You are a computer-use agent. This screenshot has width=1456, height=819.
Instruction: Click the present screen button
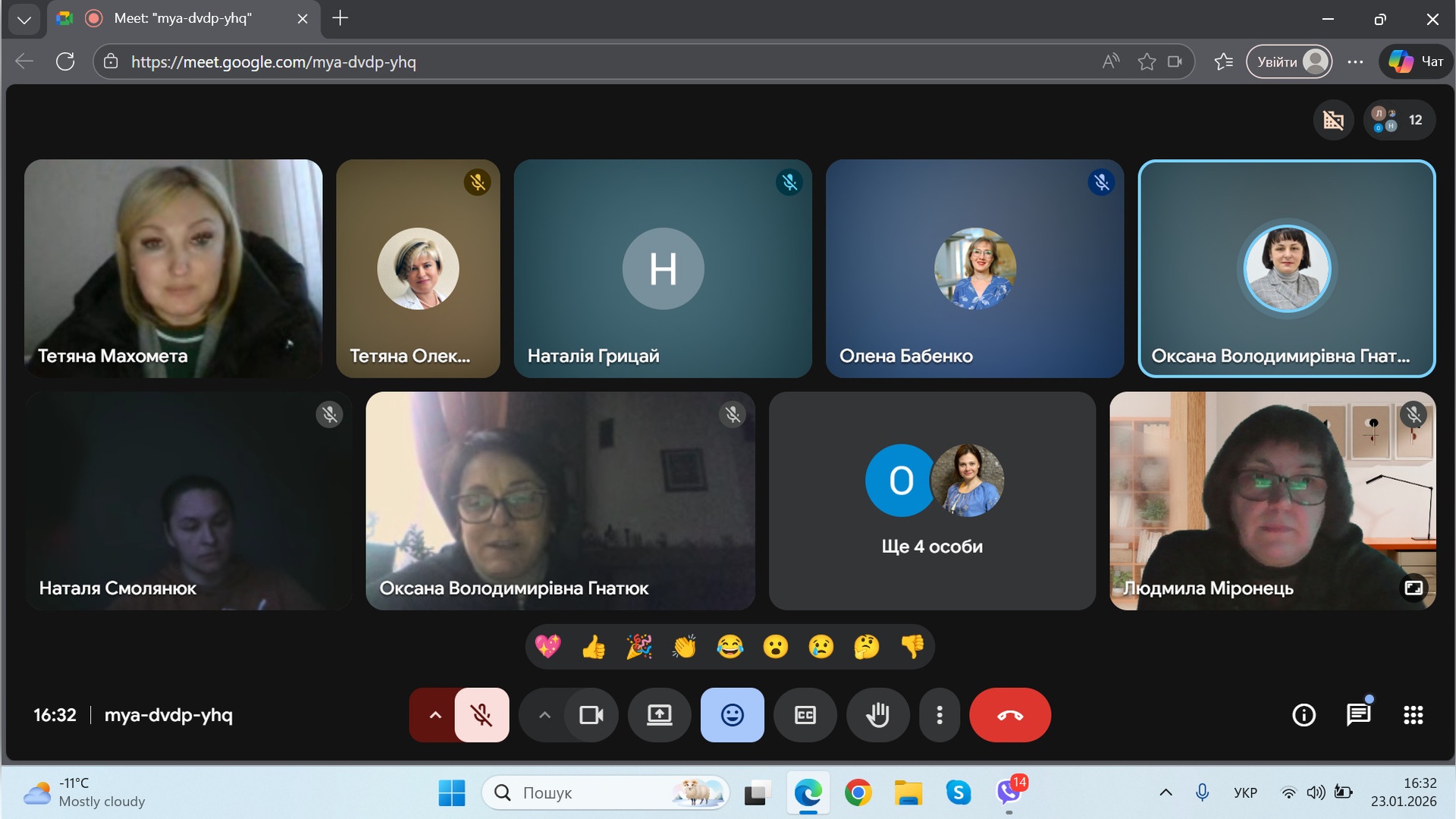[x=659, y=715]
